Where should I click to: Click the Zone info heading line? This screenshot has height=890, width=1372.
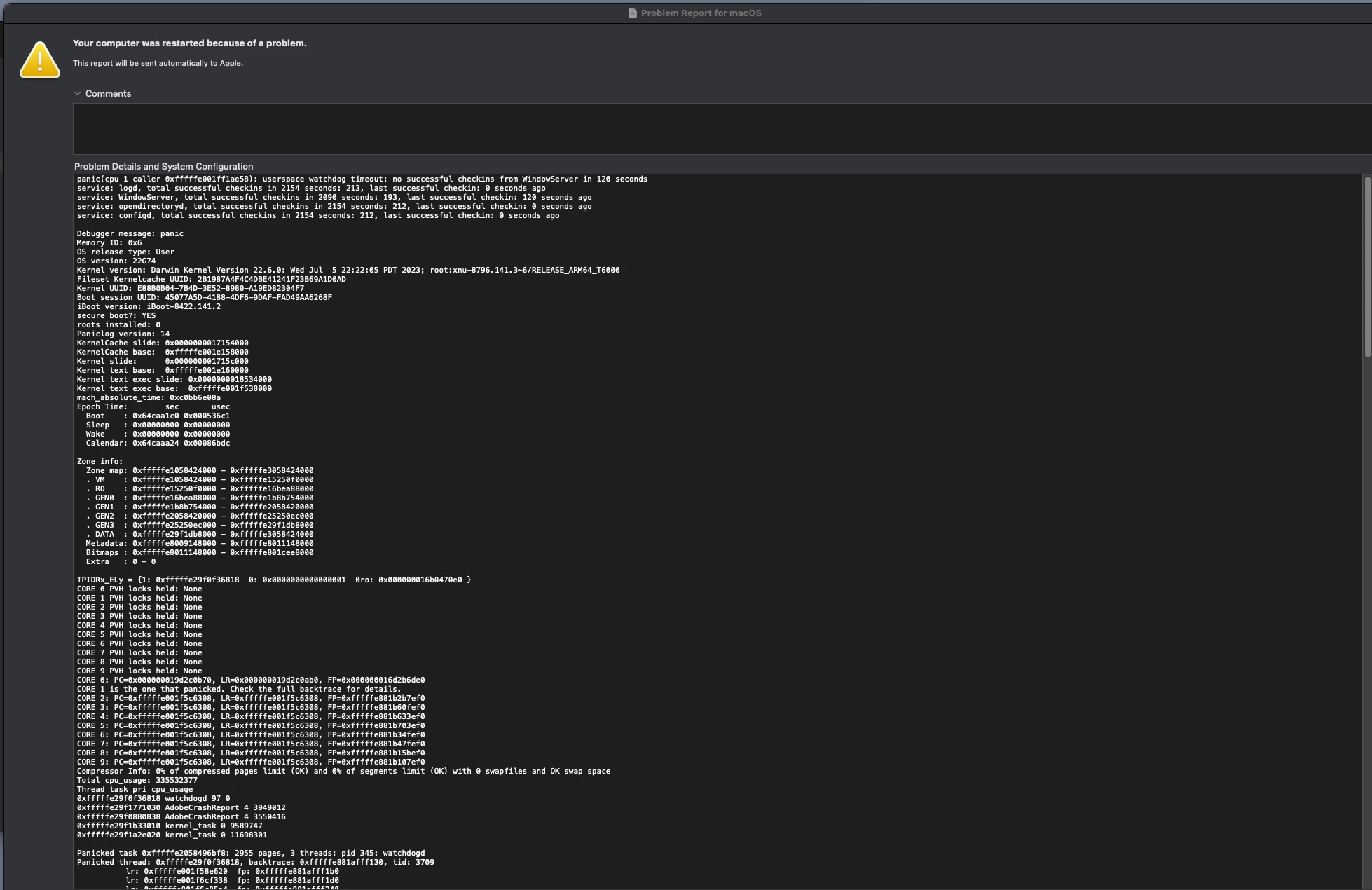pyautogui.click(x=100, y=461)
